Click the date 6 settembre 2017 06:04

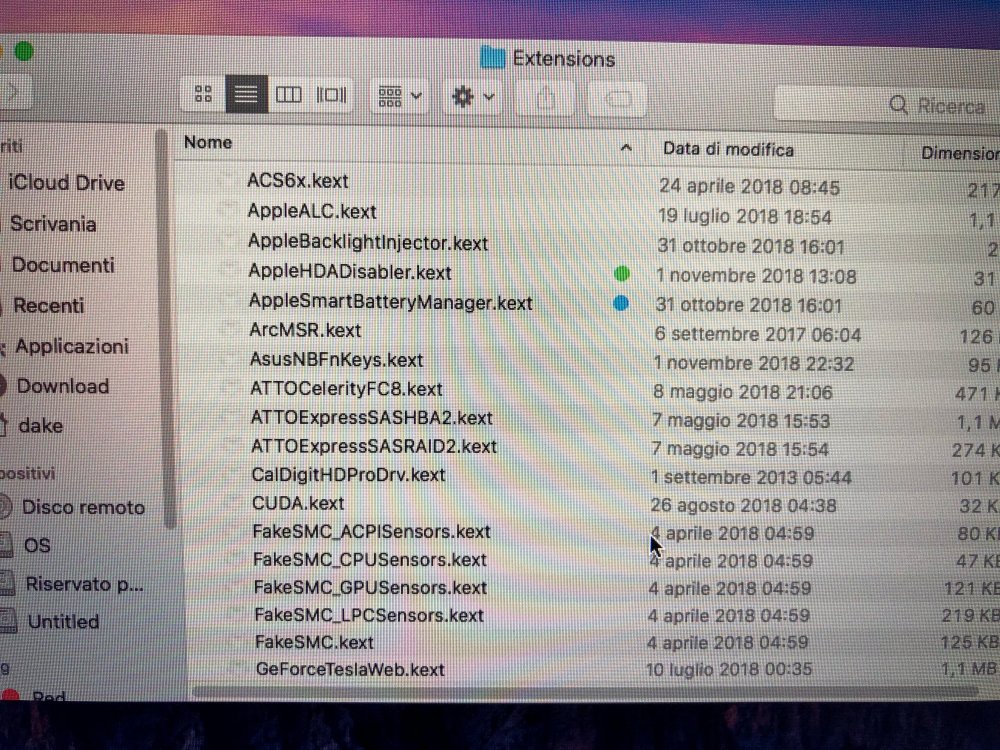pyautogui.click(x=758, y=334)
